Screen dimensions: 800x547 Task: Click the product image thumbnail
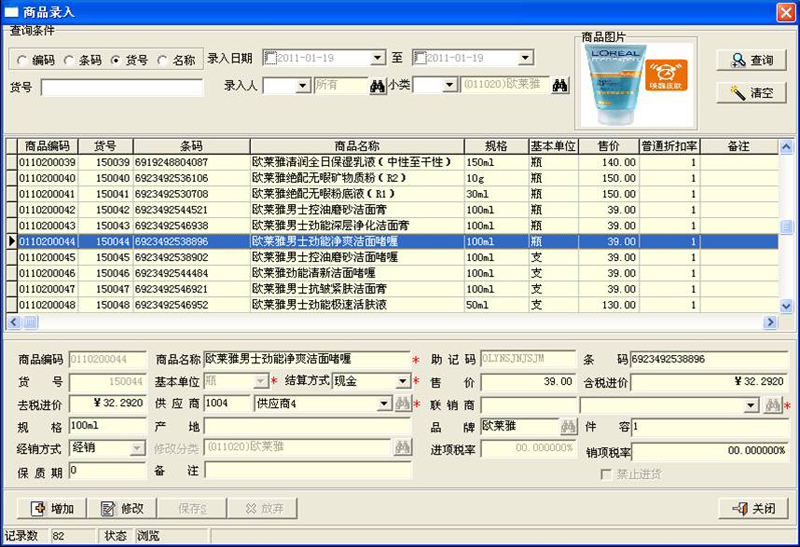point(636,84)
